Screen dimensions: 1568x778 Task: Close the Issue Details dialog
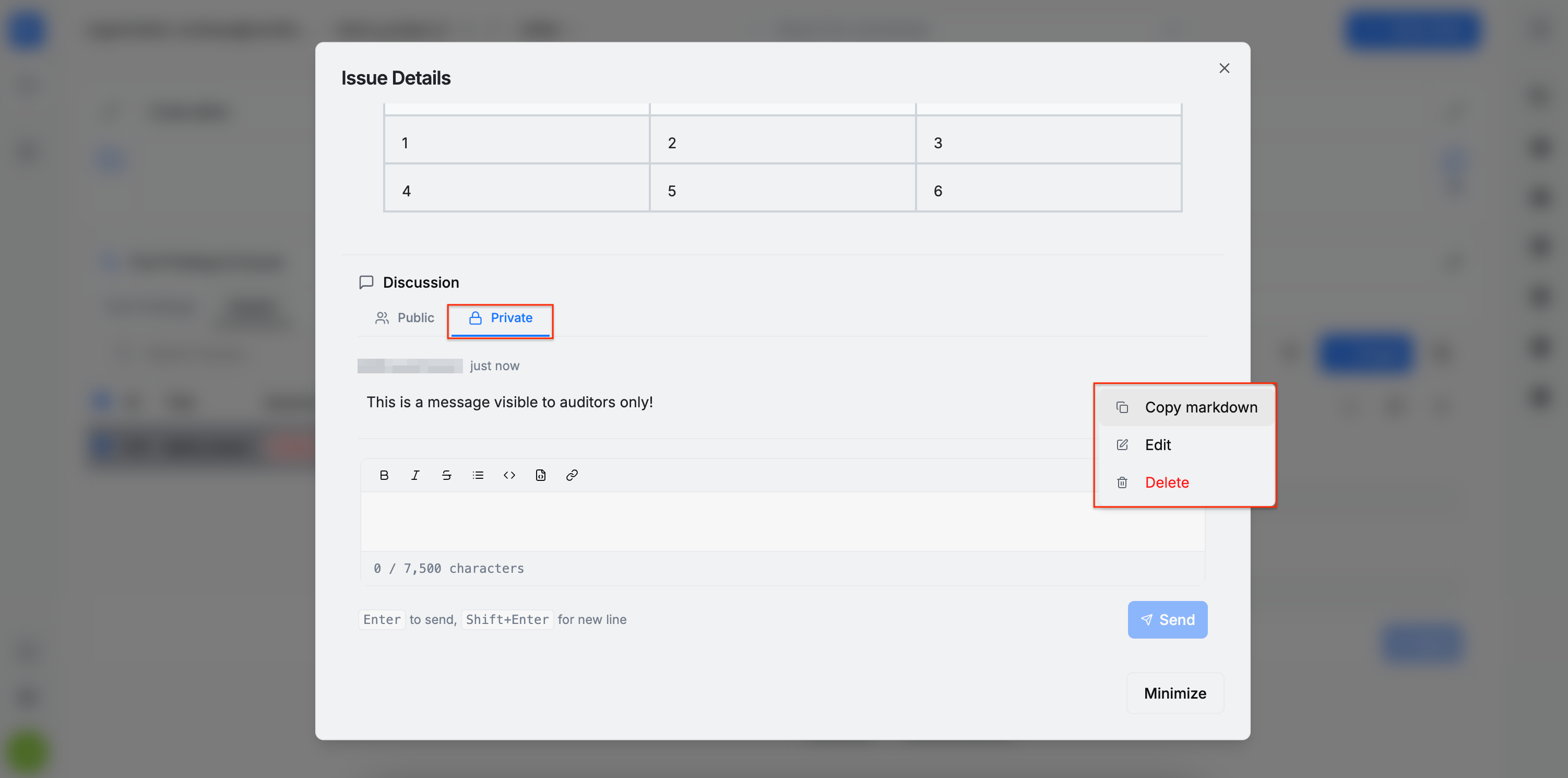[x=1224, y=68]
